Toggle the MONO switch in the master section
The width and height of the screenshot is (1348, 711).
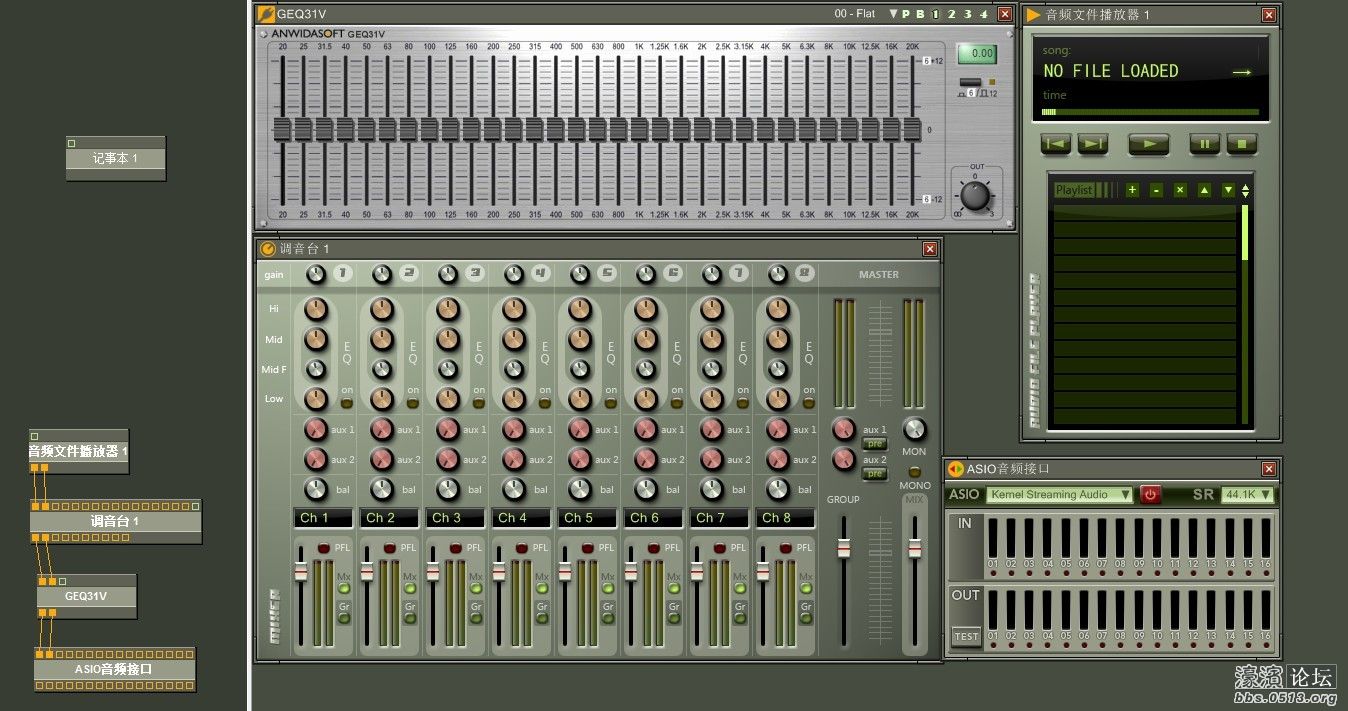tap(914, 471)
